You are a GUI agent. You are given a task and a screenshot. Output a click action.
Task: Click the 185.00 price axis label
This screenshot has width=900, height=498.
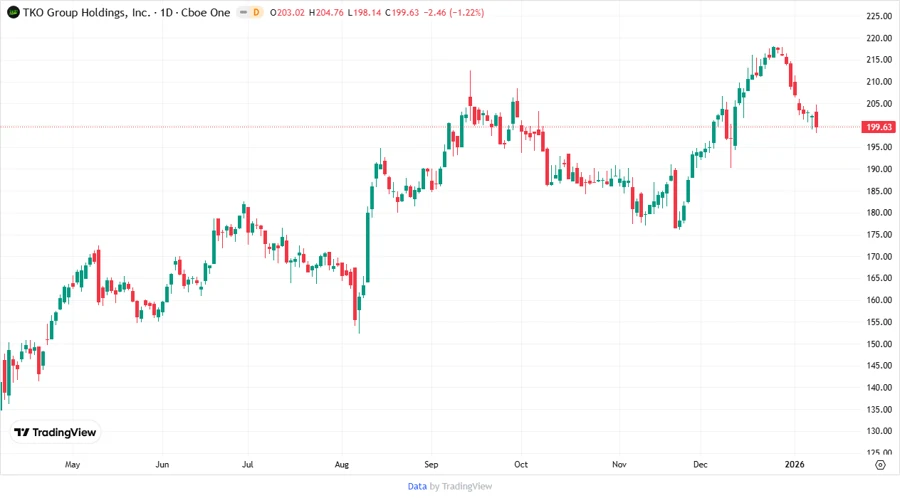point(879,190)
